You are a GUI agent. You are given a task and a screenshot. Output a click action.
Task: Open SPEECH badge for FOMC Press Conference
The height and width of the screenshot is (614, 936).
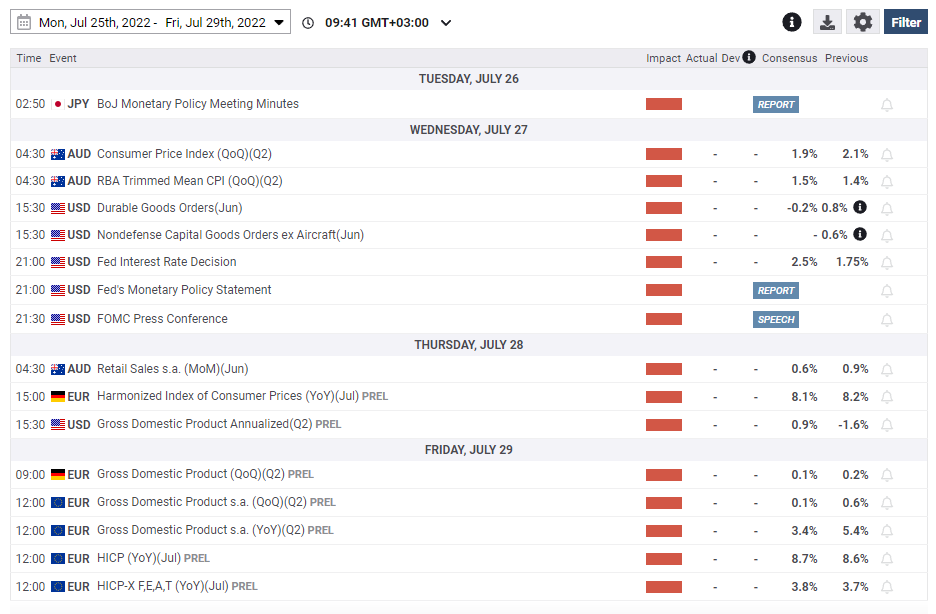click(x=775, y=319)
